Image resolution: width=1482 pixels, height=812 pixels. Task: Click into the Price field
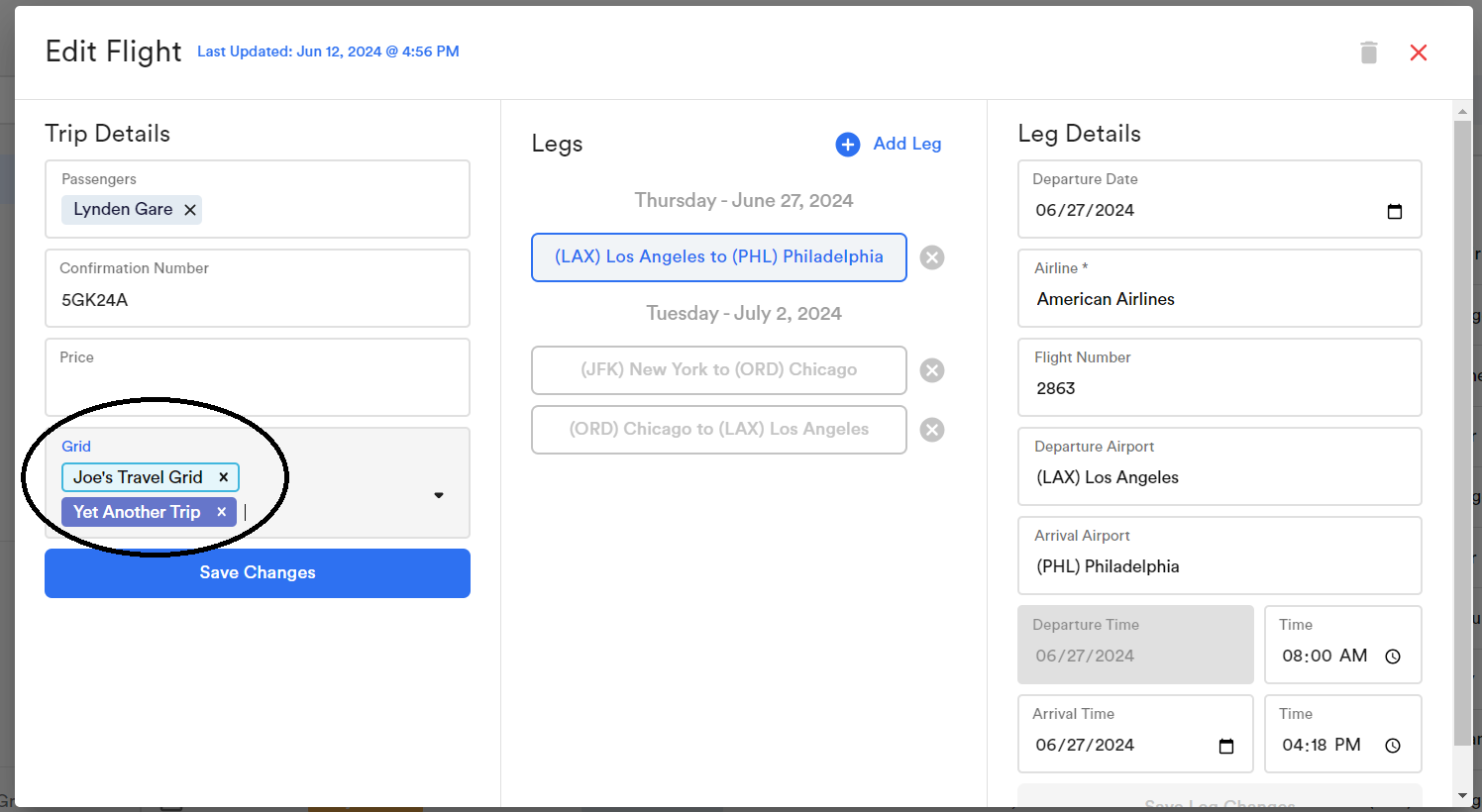pyautogui.click(x=258, y=377)
